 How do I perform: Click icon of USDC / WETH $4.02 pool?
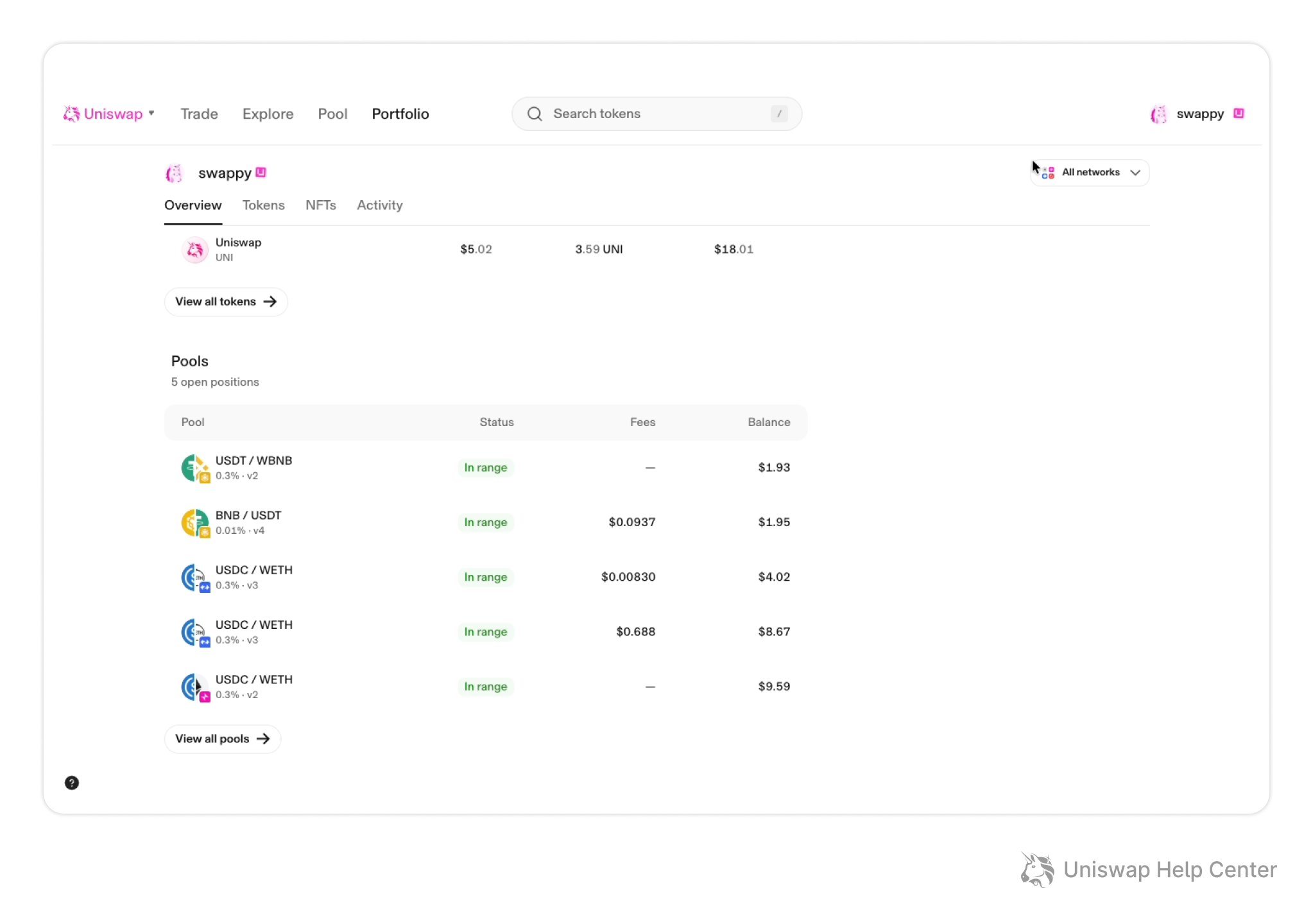[195, 577]
